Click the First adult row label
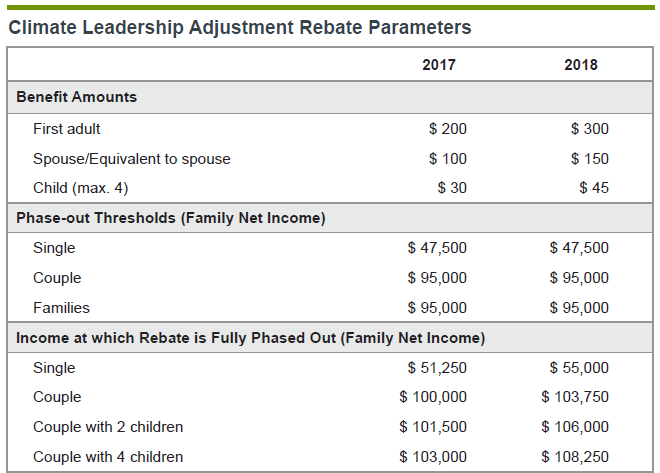This screenshot has height=473, width=660. [x=67, y=128]
